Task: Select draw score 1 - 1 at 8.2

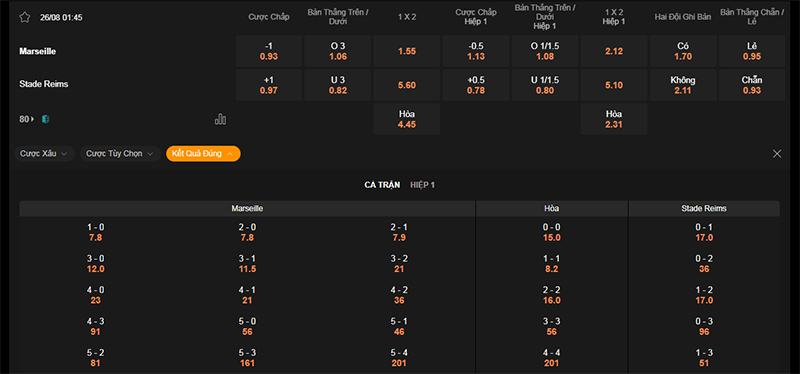Action: pos(552,264)
